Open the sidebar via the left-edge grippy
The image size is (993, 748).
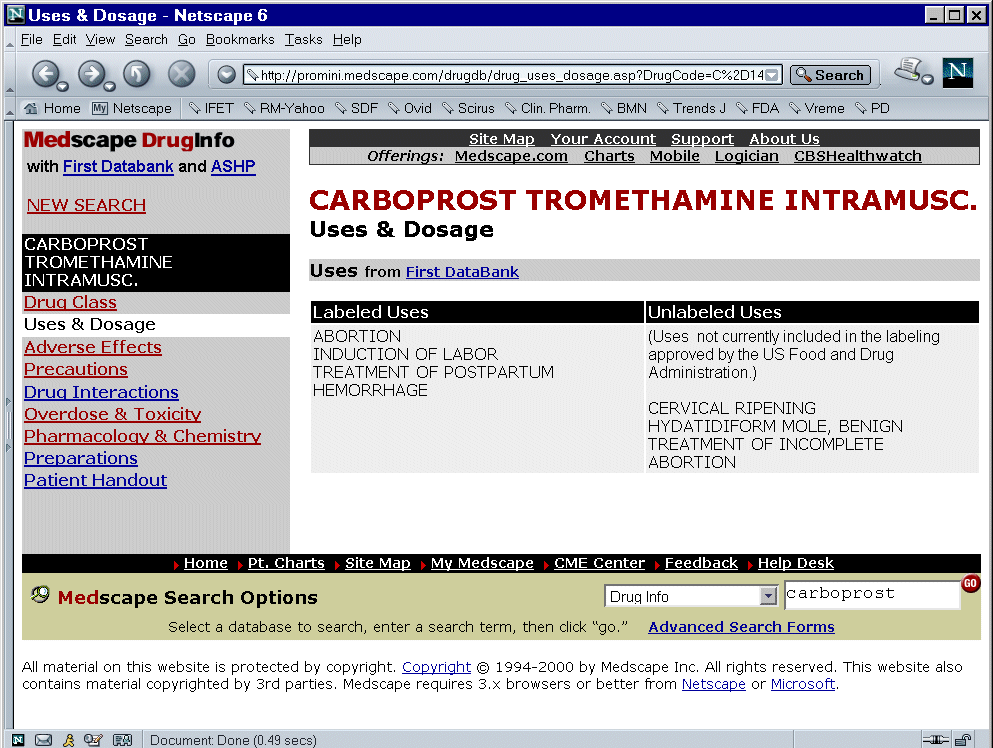8,425
